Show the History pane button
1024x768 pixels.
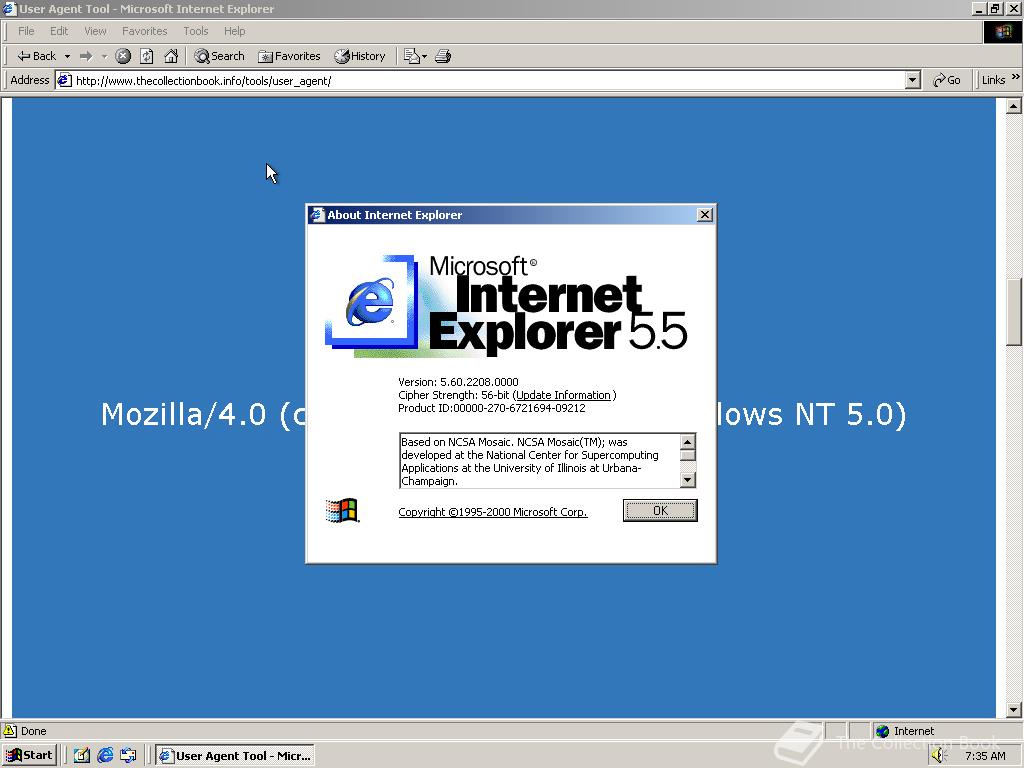pyautogui.click(x=360, y=56)
